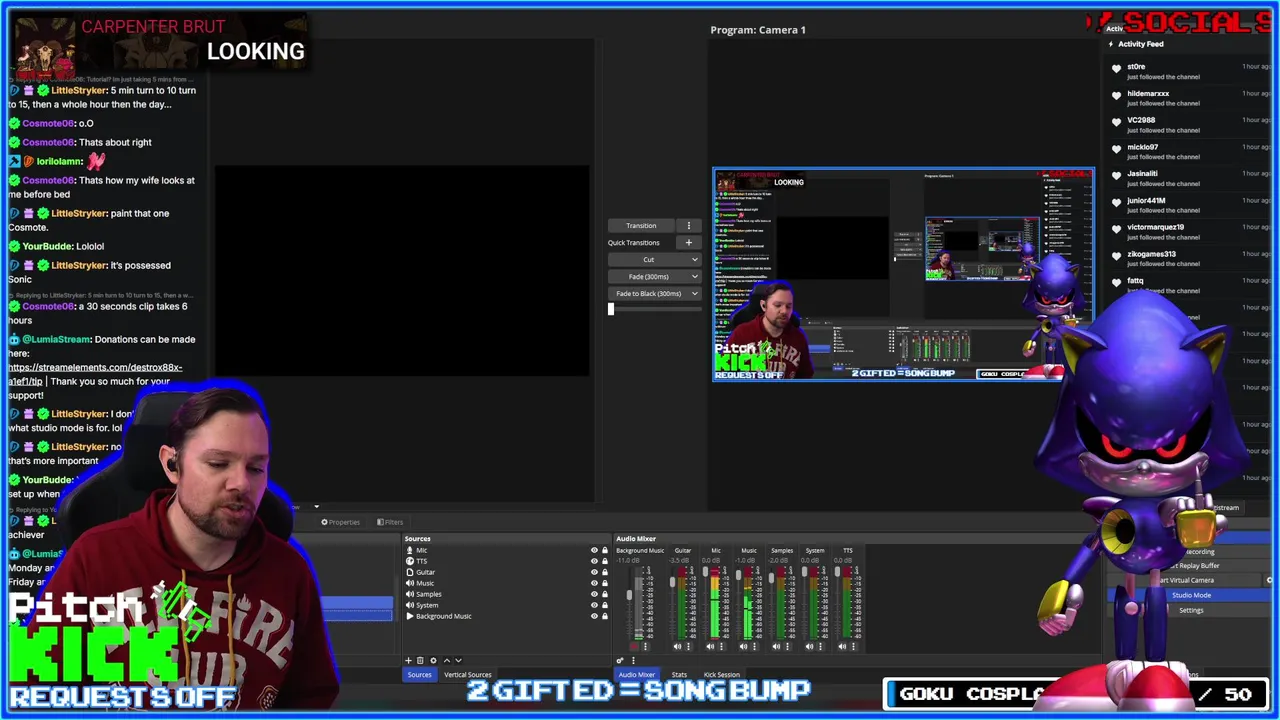Open the Samples channel options dots
This screenshot has height=720, width=1280.
(x=787, y=647)
